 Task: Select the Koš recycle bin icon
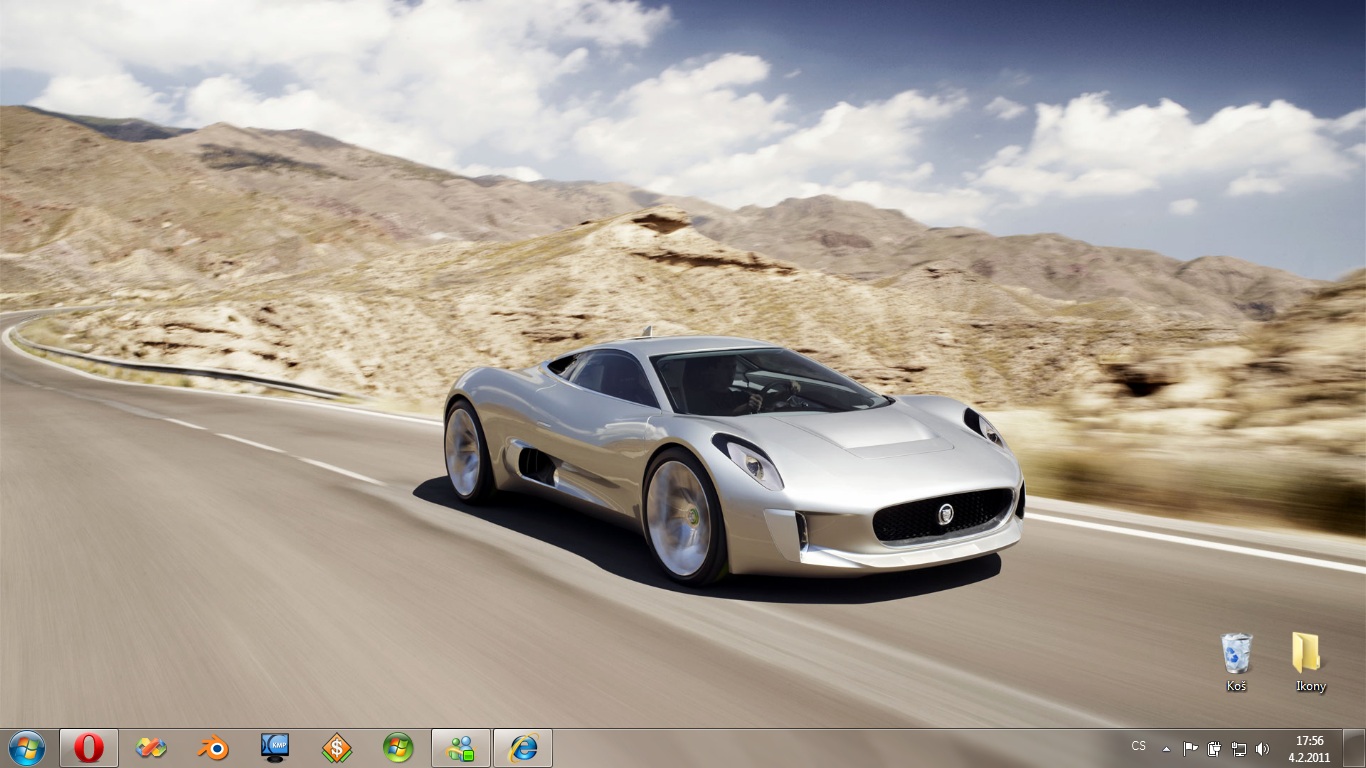pyautogui.click(x=1237, y=655)
